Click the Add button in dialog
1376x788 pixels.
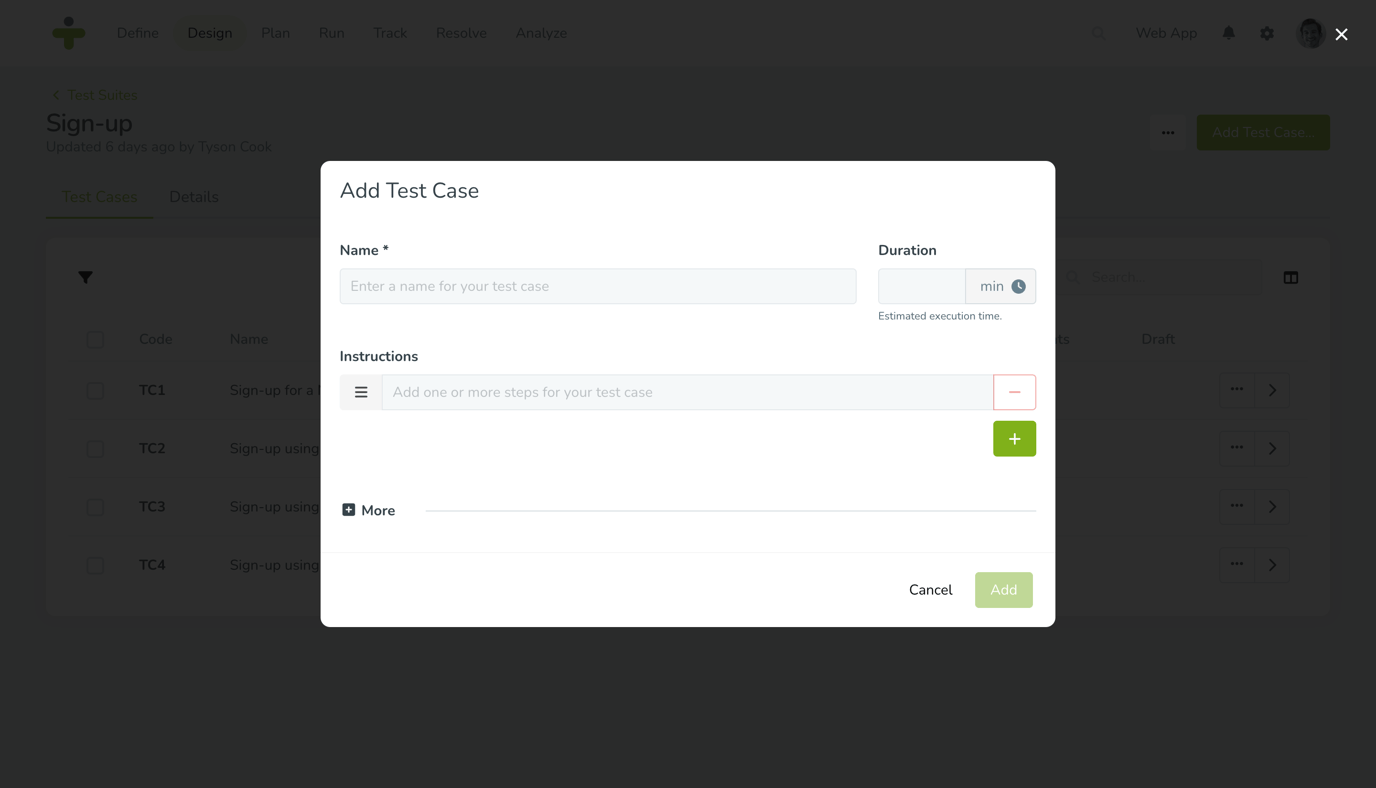pyautogui.click(x=1003, y=590)
